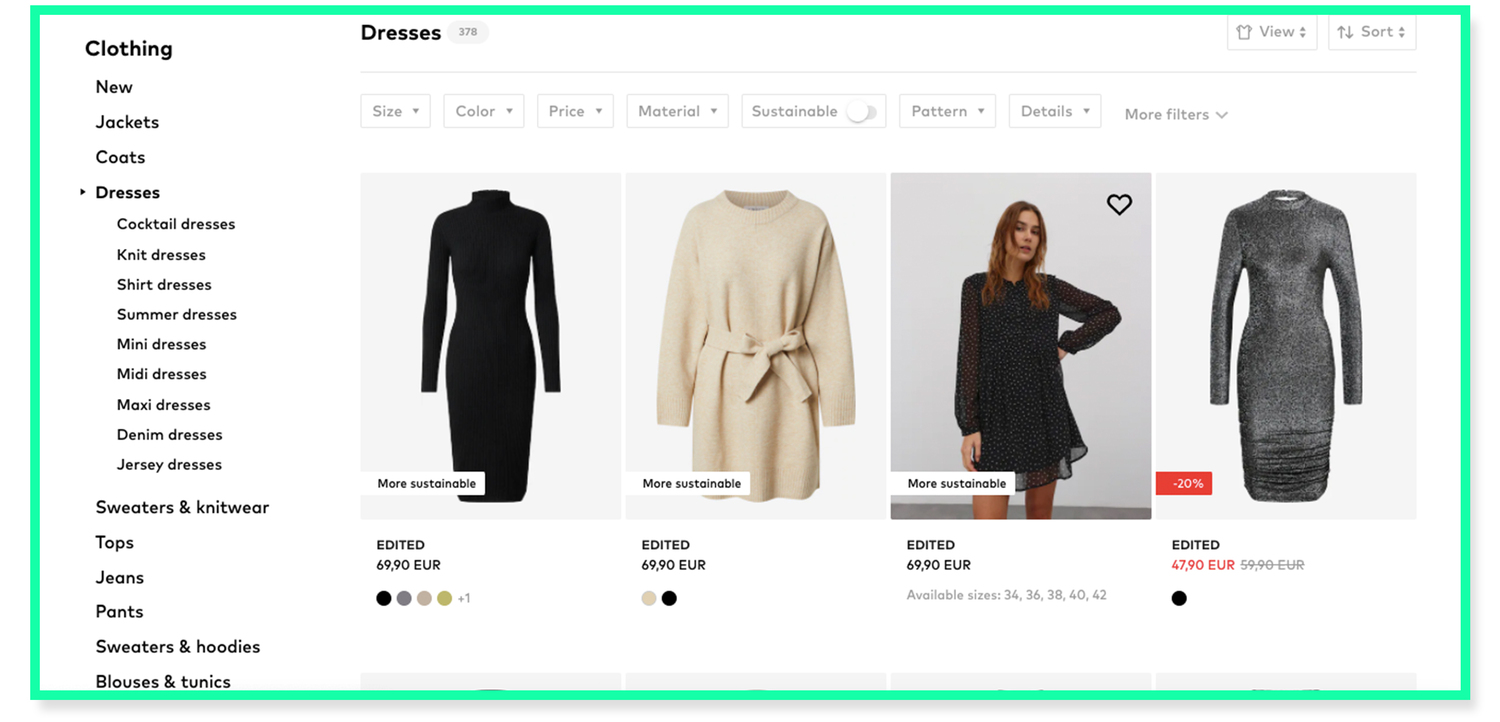The height and width of the screenshot is (722, 1500).
Task: Click the -20% discount badge
Action: coord(1184,483)
